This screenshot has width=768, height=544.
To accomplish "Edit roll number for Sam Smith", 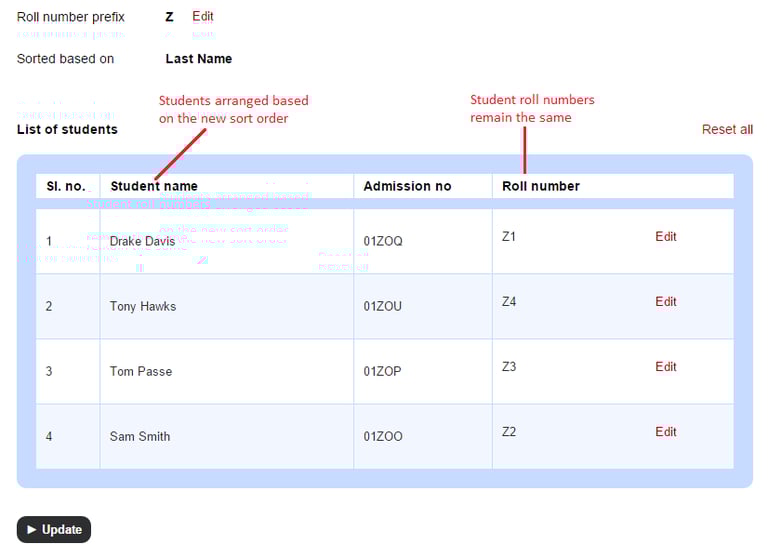I will (x=666, y=432).
